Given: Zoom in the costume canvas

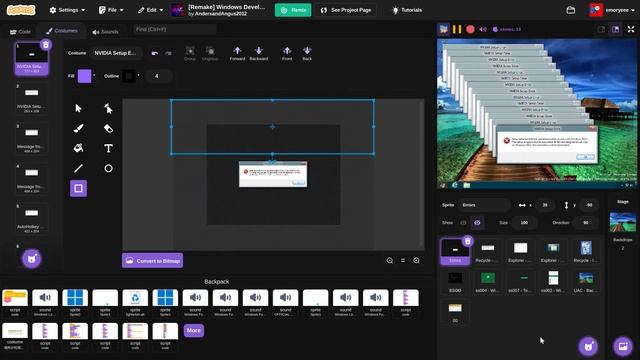Looking at the screenshot, I should tap(416, 260).
